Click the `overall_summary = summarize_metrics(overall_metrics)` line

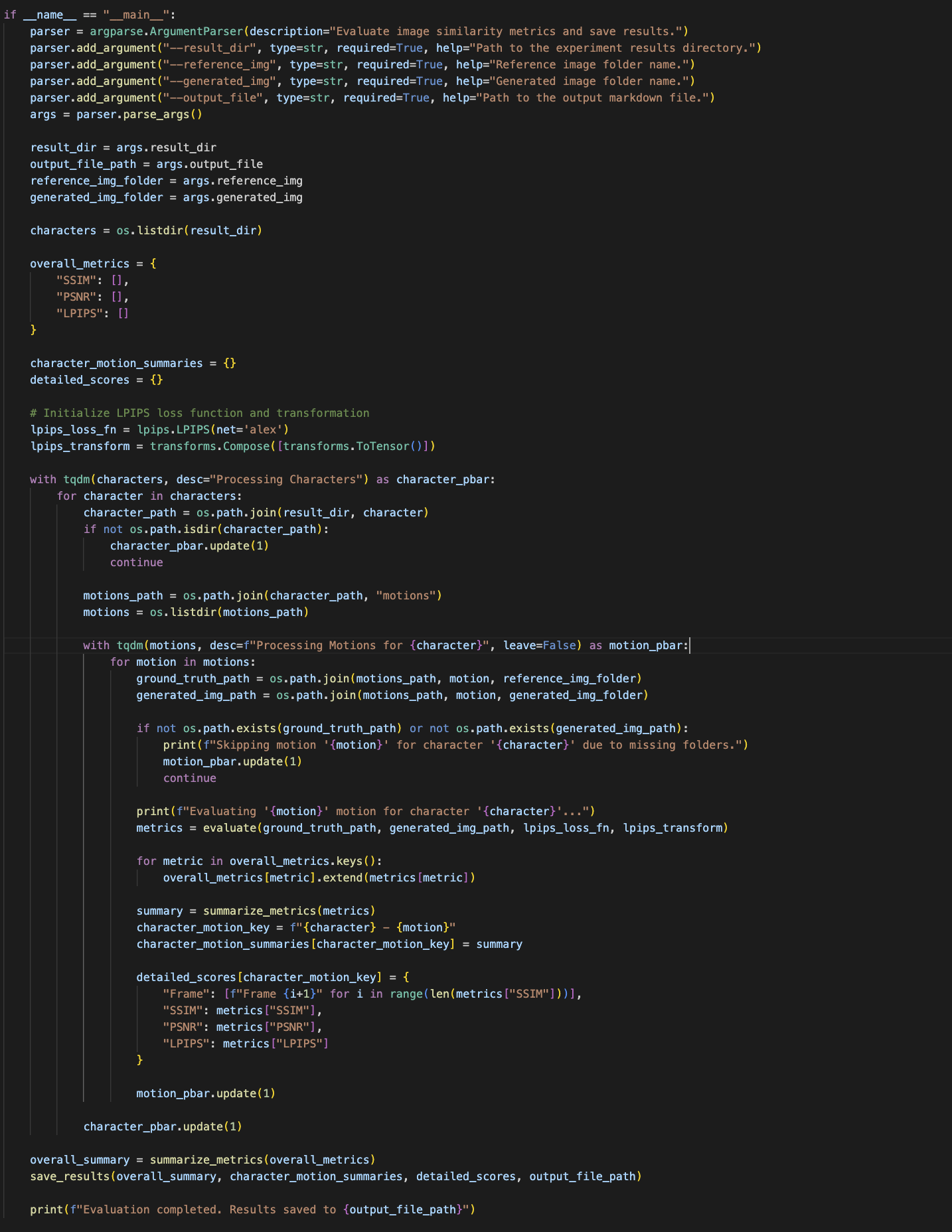(x=202, y=1160)
